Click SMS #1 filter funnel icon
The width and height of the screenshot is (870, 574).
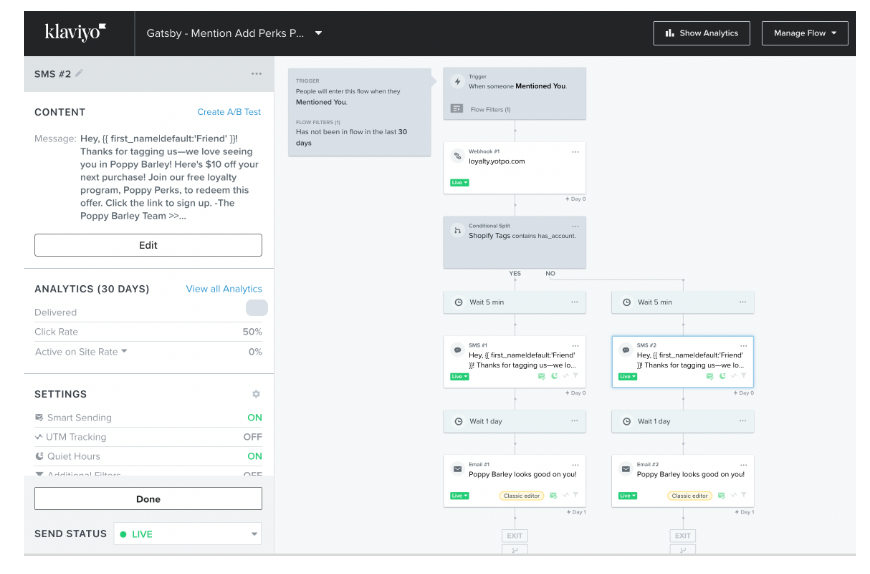[575, 377]
